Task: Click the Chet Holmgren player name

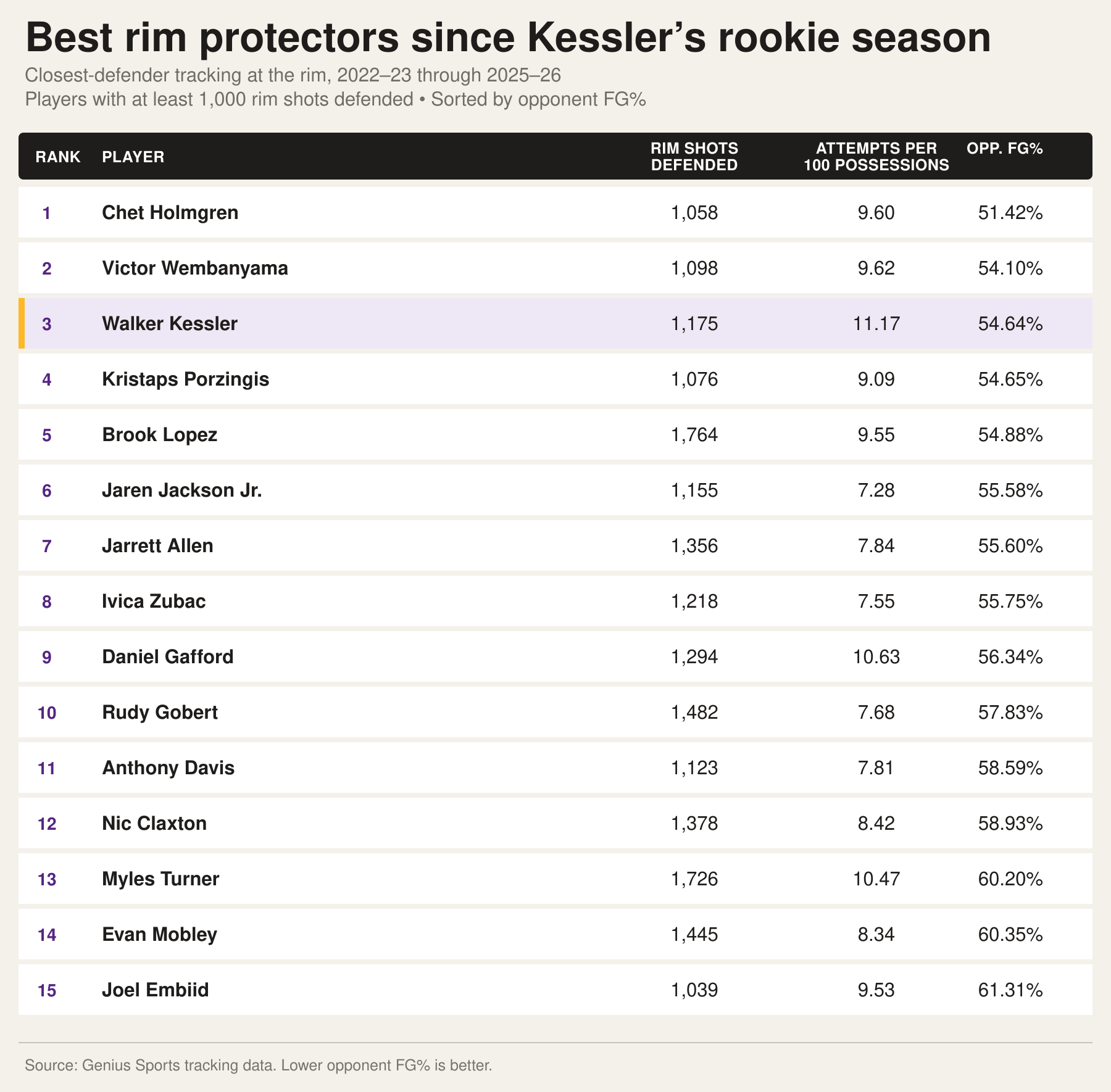Action: [170, 213]
